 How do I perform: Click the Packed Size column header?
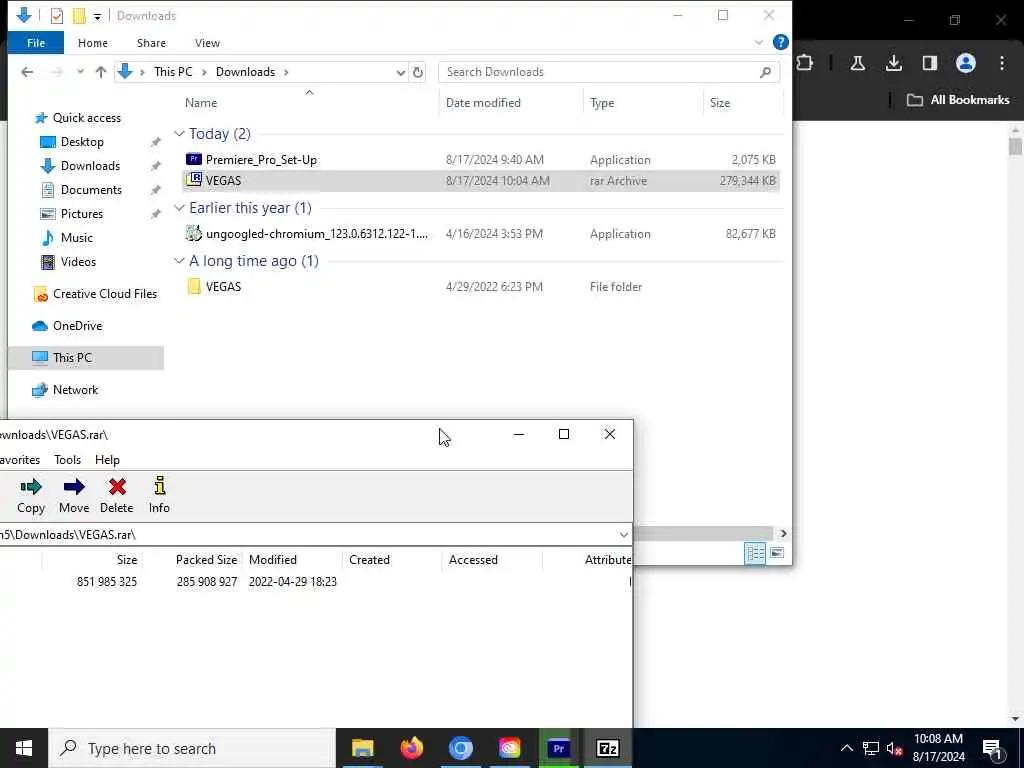206,560
